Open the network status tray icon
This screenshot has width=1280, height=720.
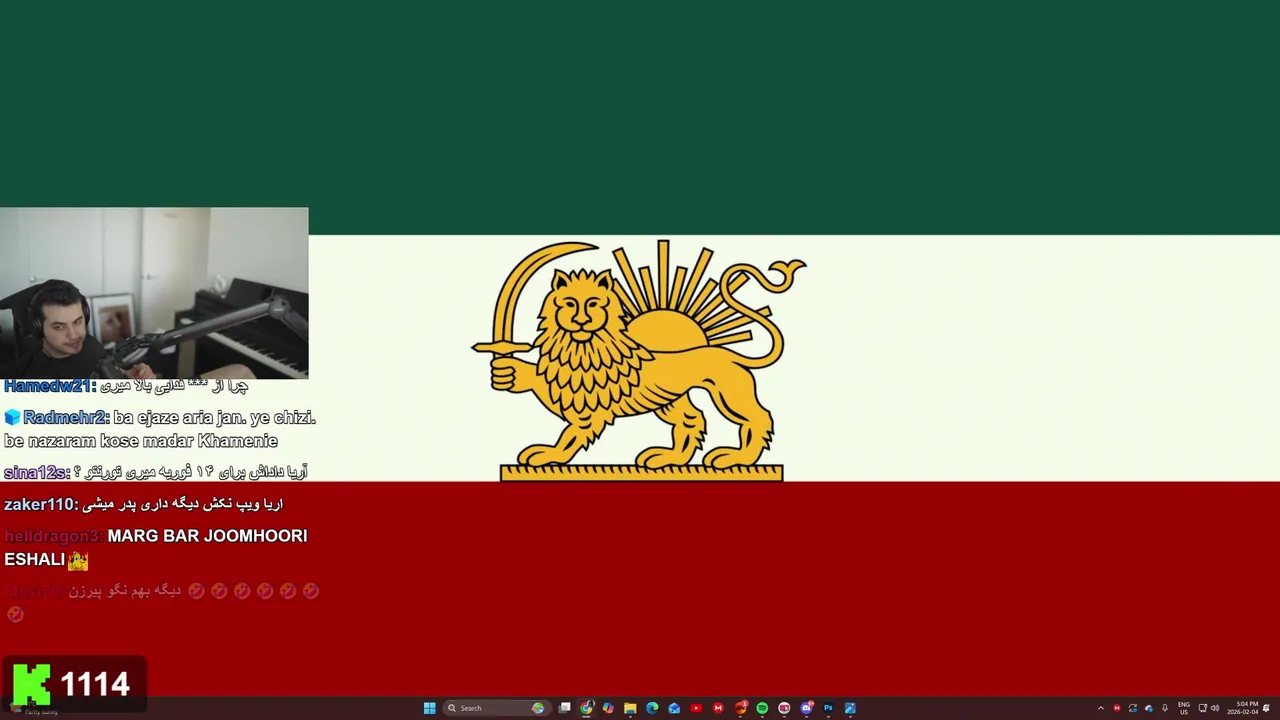(1202, 708)
